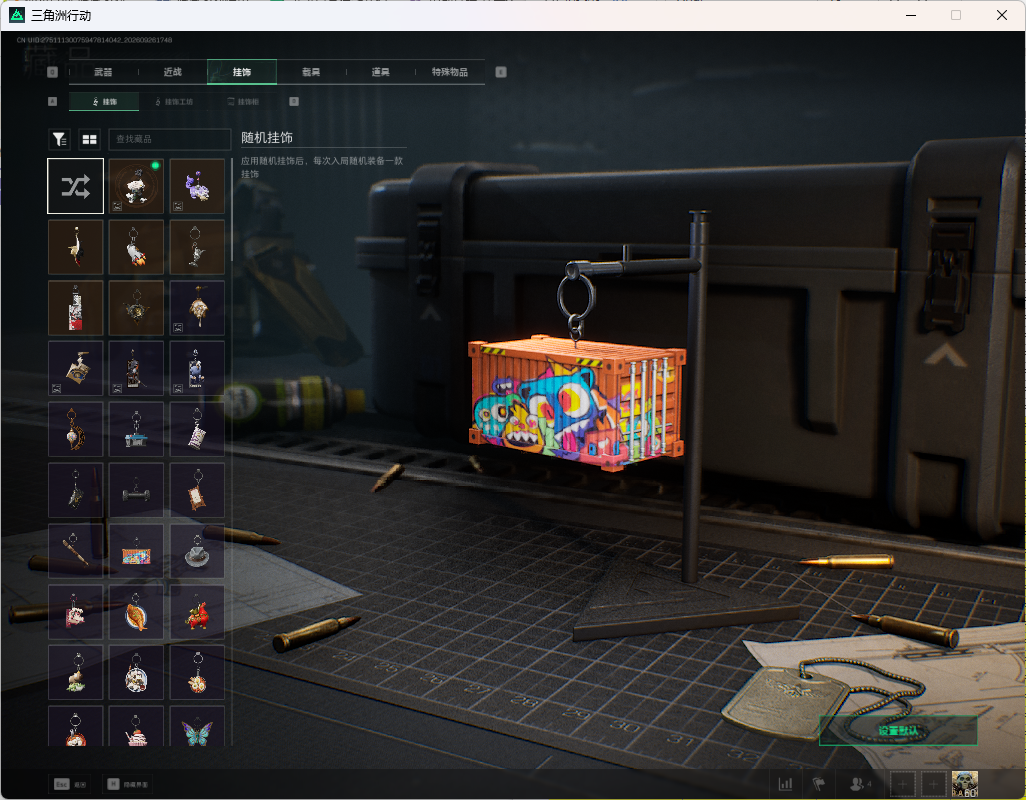Click the charm list scrollbar

click(232, 209)
